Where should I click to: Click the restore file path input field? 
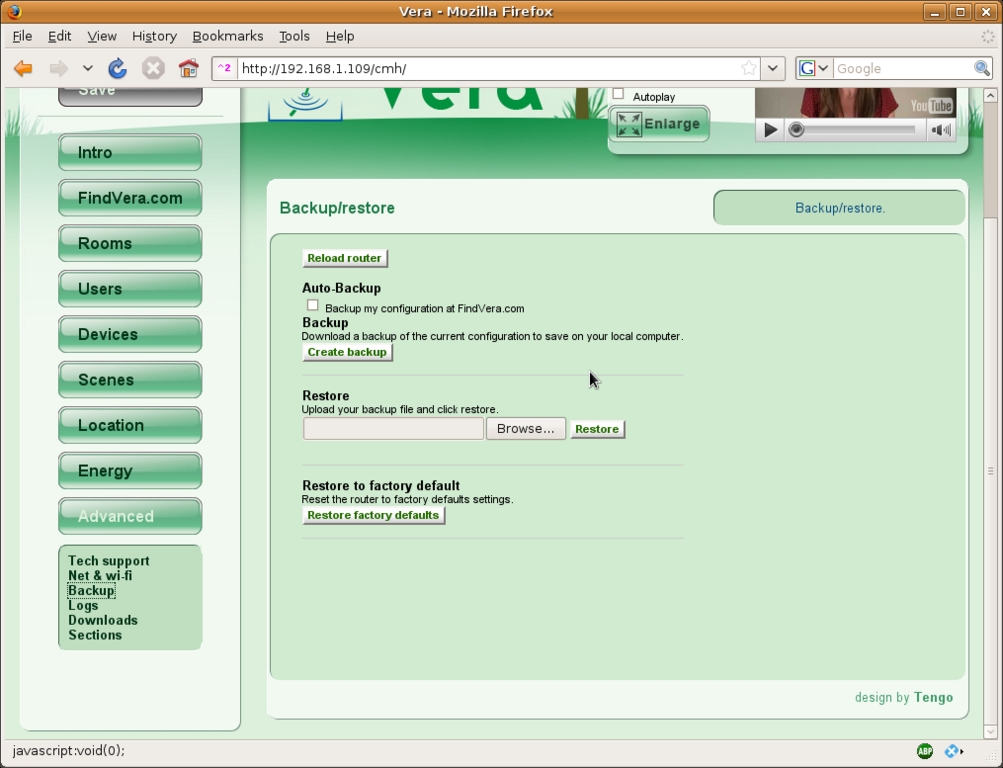393,429
